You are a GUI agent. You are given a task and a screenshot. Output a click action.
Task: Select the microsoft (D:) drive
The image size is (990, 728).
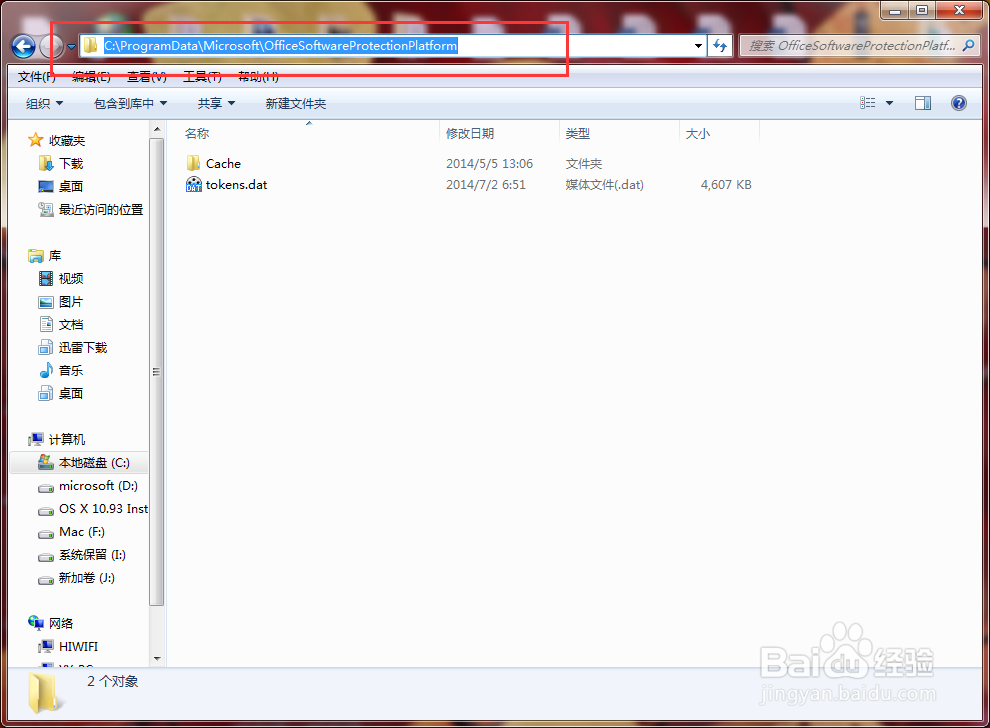coord(98,486)
